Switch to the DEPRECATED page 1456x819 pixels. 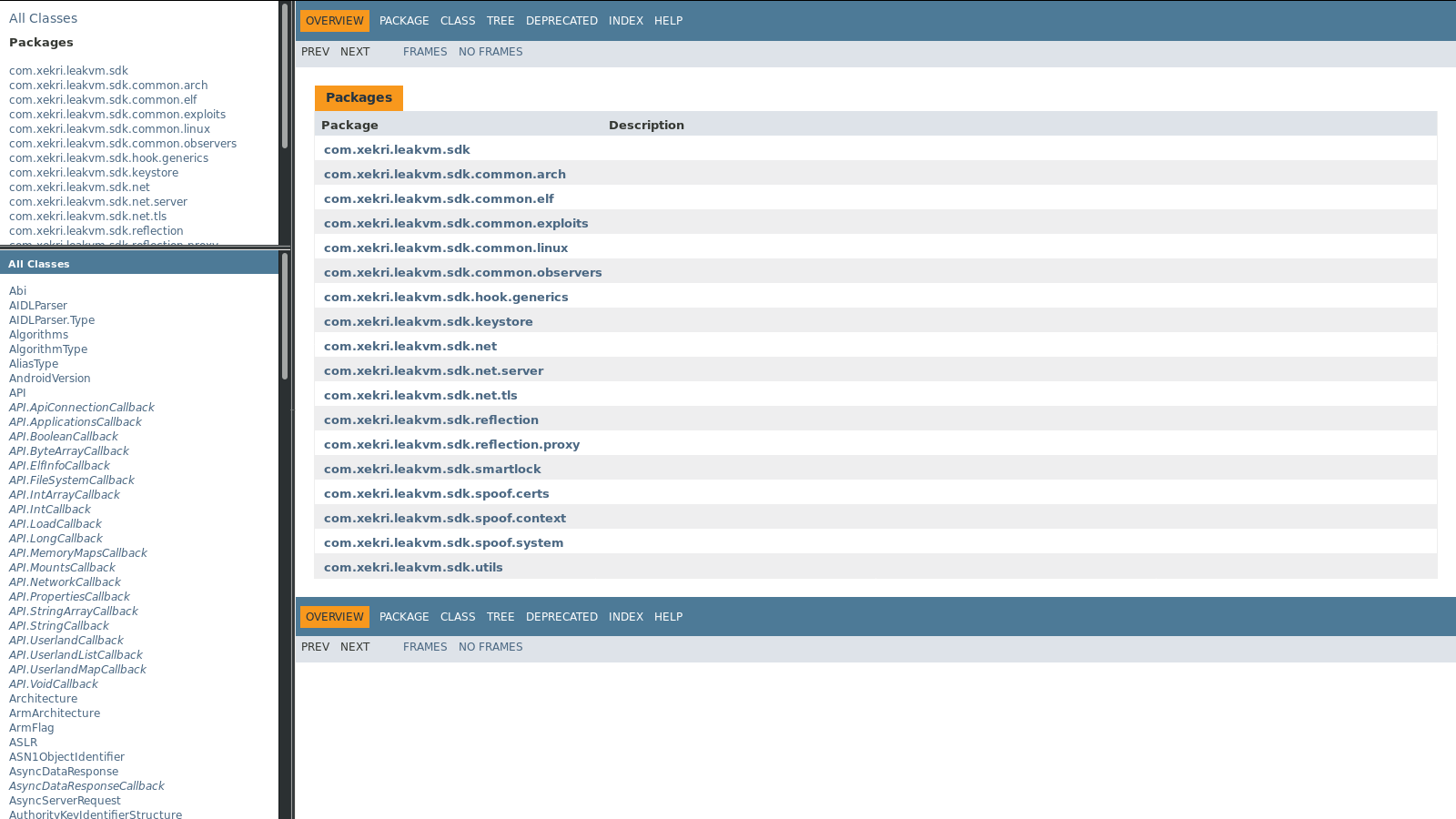(561, 20)
